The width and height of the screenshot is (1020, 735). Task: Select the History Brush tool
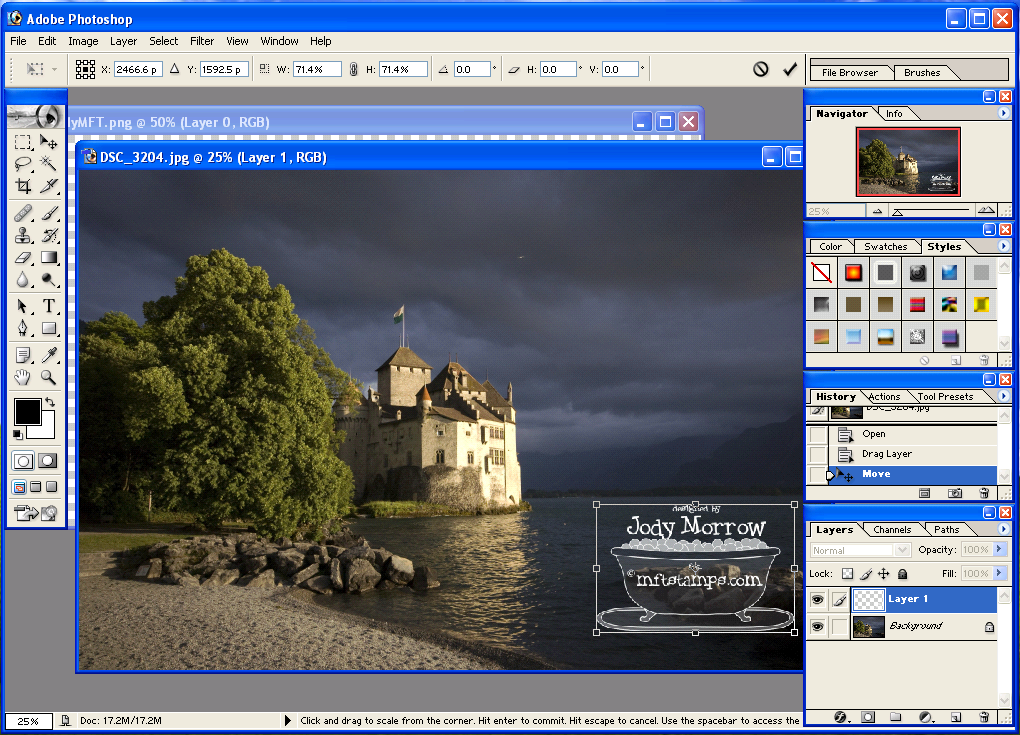[x=48, y=235]
